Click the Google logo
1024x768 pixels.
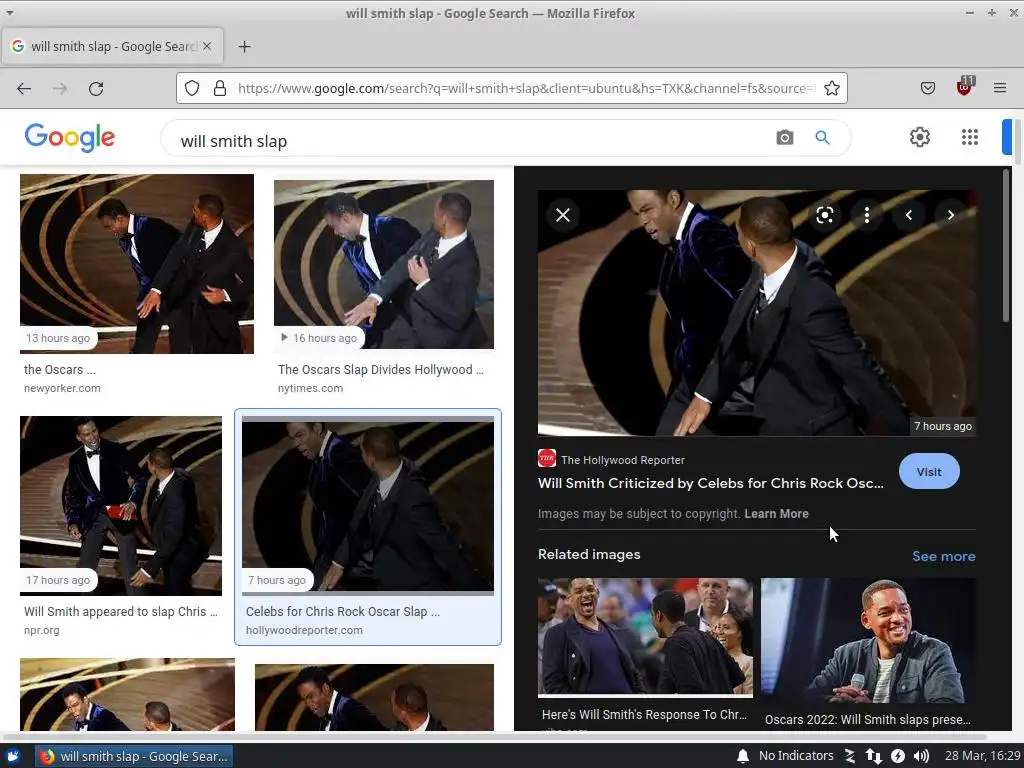pyautogui.click(x=70, y=137)
